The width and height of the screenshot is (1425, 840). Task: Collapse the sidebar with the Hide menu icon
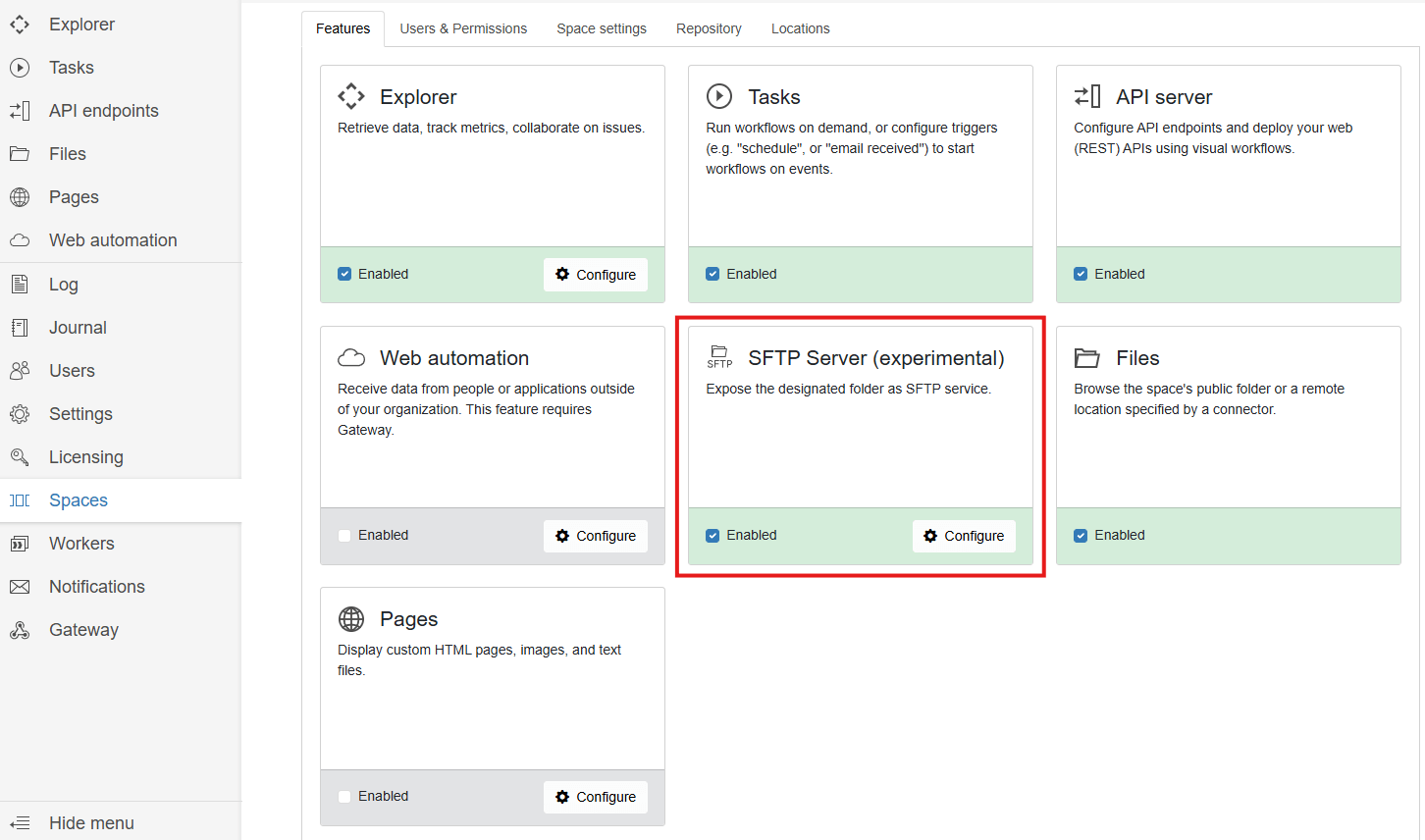click(x=20, y=823)
